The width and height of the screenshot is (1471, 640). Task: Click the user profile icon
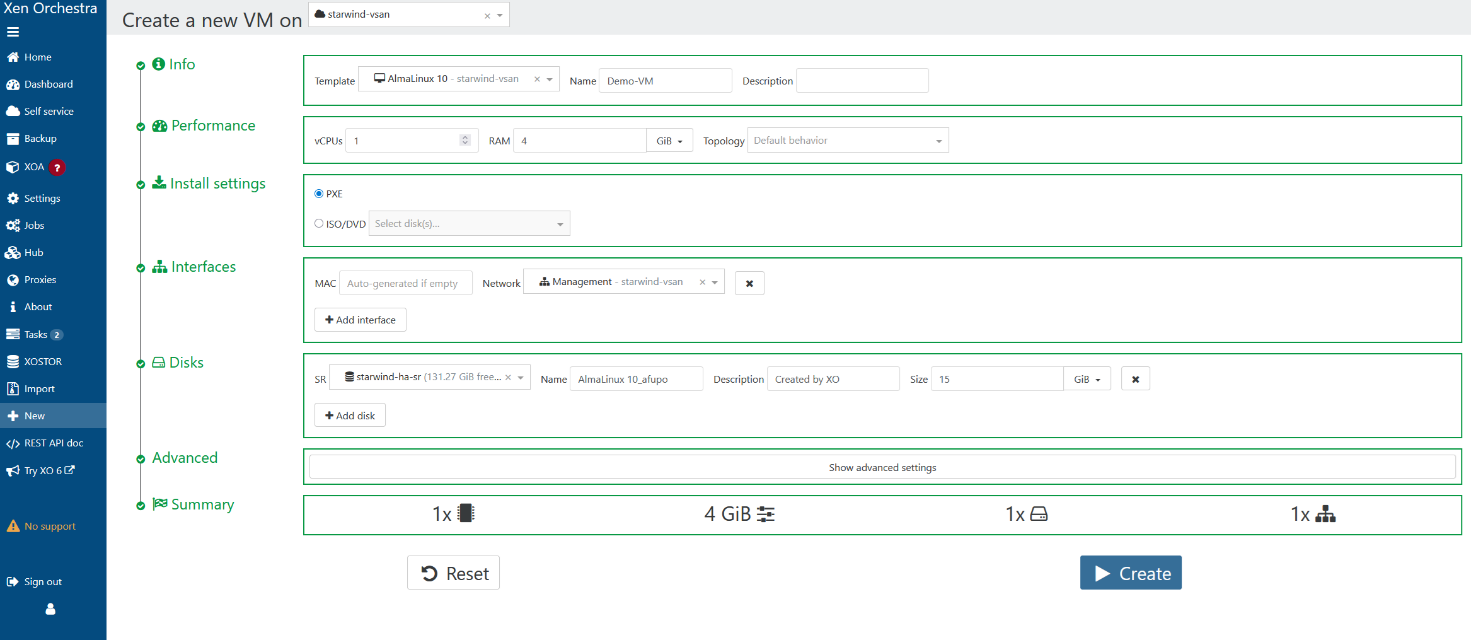[x=51, y=608]
